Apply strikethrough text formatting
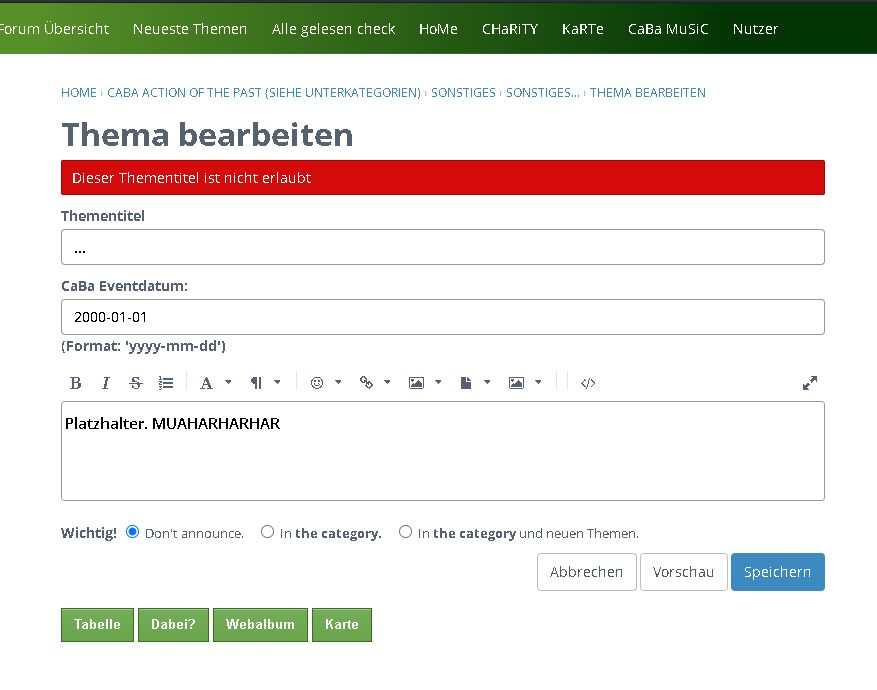Viewport: 877px width, 690px height. pyautogui.click(x=136, y=383)
